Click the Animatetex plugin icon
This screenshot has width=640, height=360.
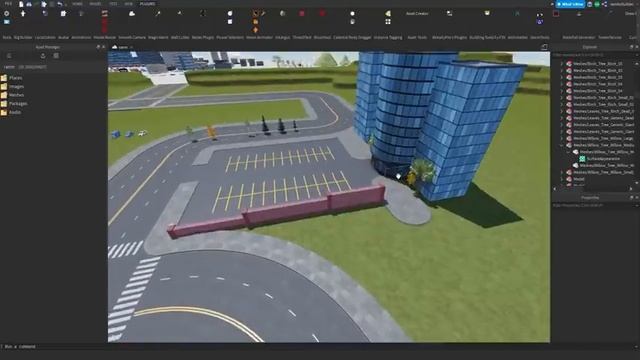point(517,13)
